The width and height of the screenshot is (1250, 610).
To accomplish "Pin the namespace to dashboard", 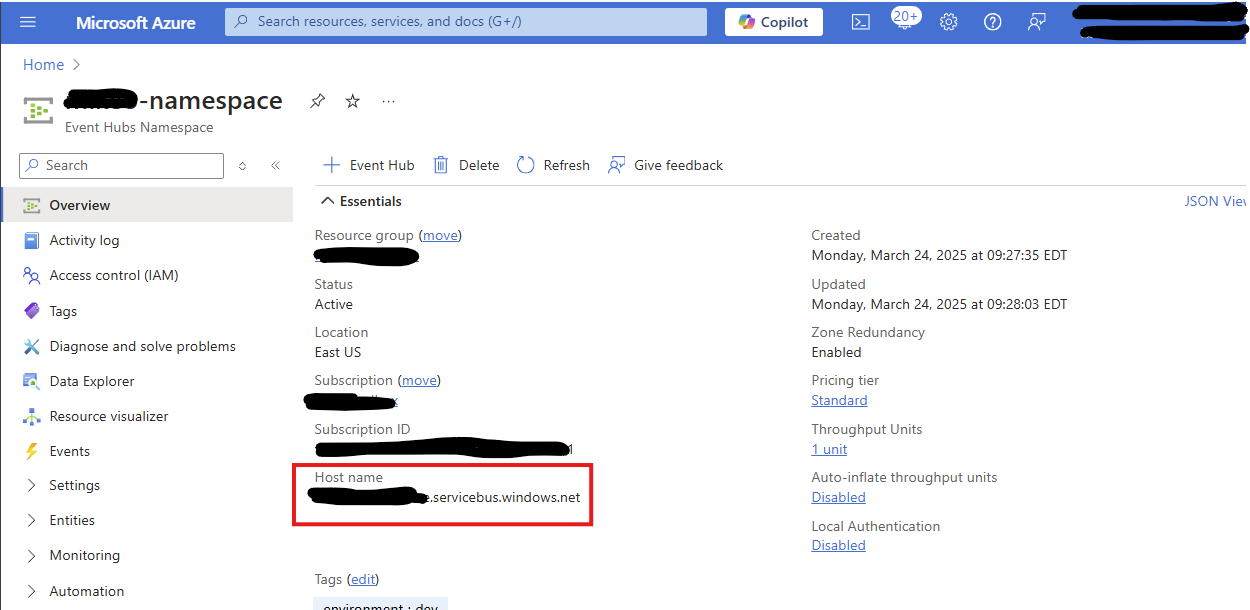I will [317, 101].
